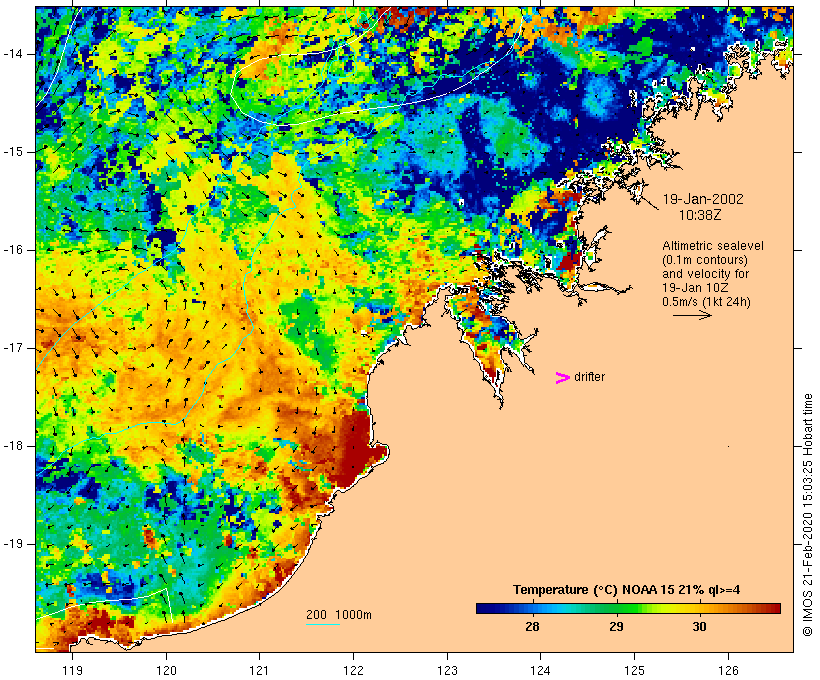Screen dimensions: 820x680
Task: Click the 'drifter' legend label
Action: pyautogui.click(x=589, y=377)
